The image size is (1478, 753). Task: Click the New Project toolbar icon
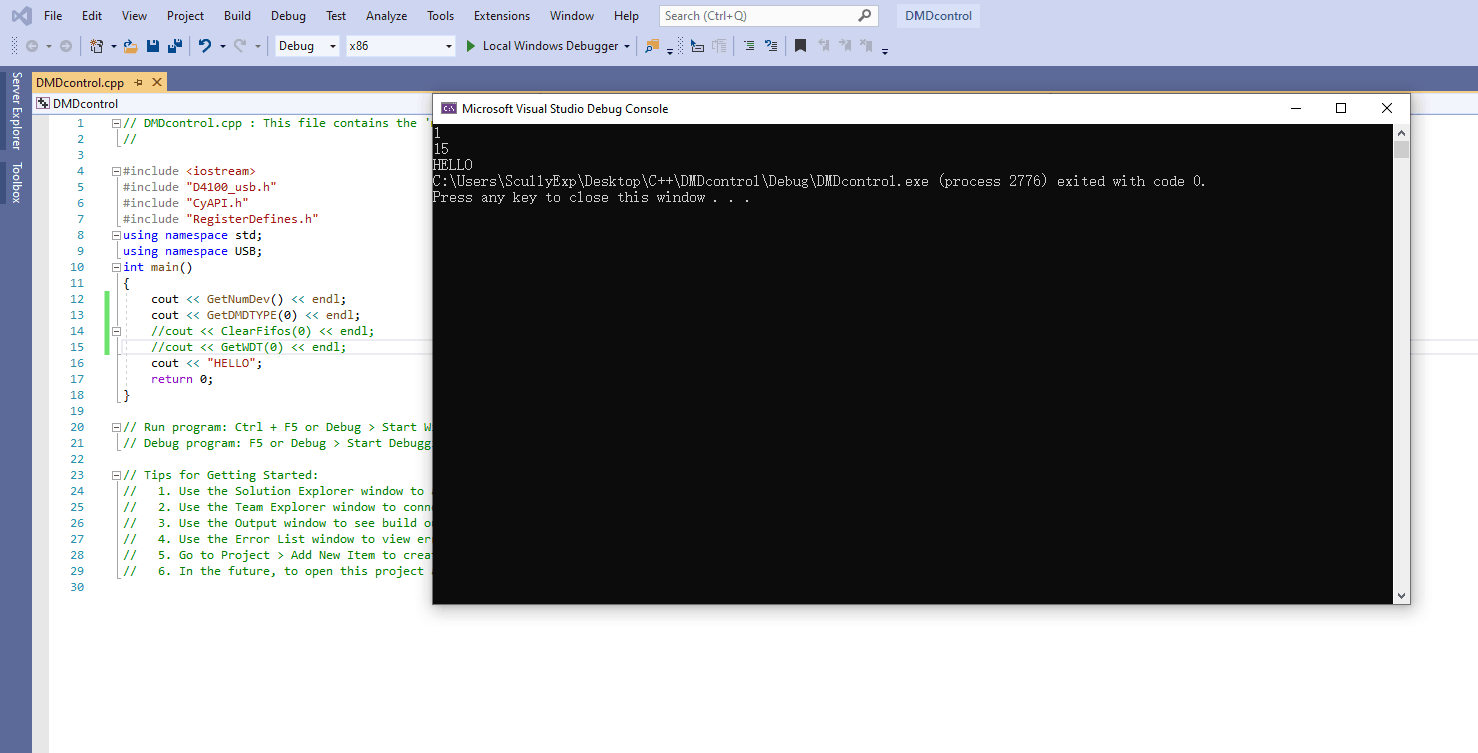[95, 46]
